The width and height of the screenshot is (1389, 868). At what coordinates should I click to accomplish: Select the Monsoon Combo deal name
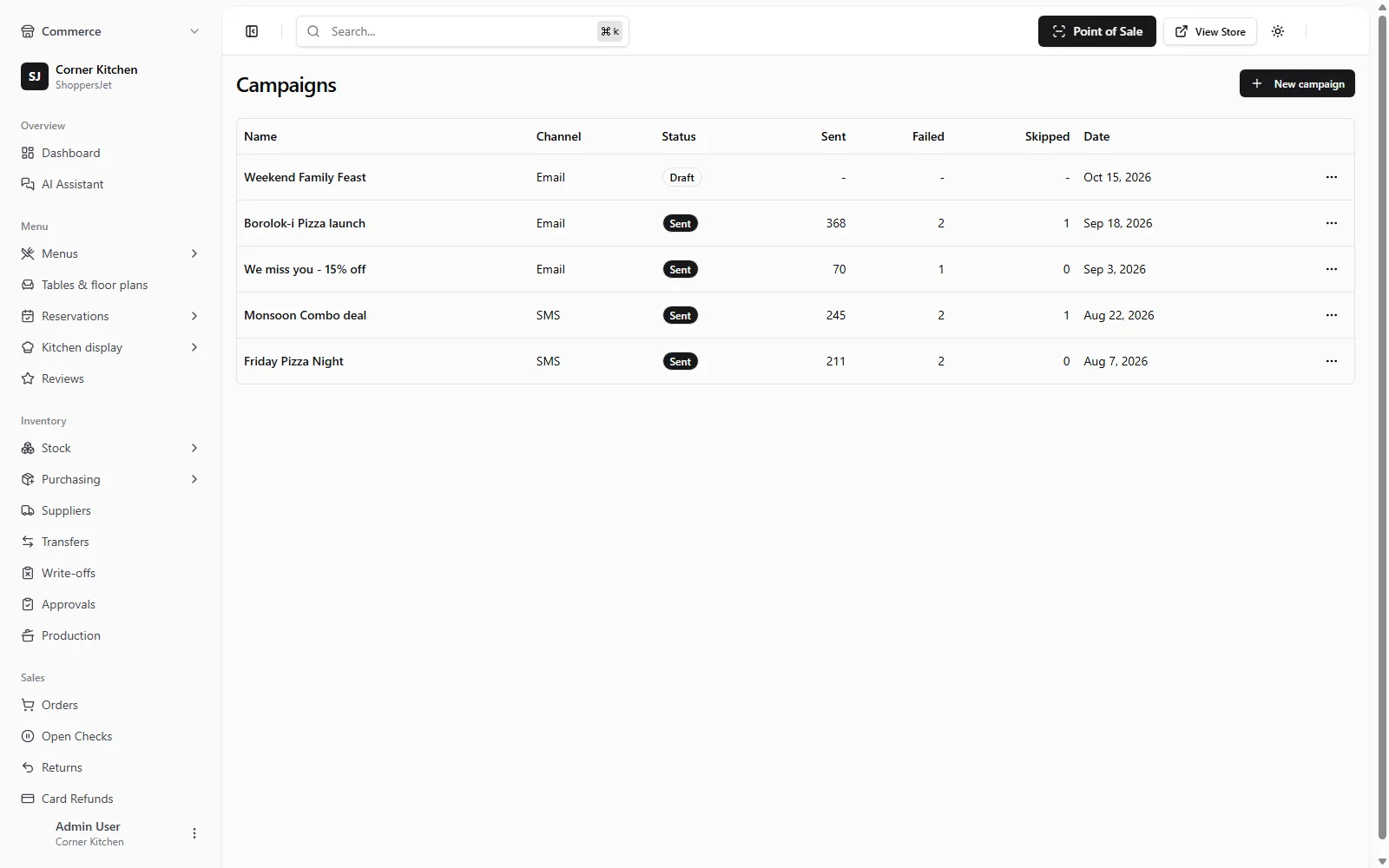pos(305,315)
